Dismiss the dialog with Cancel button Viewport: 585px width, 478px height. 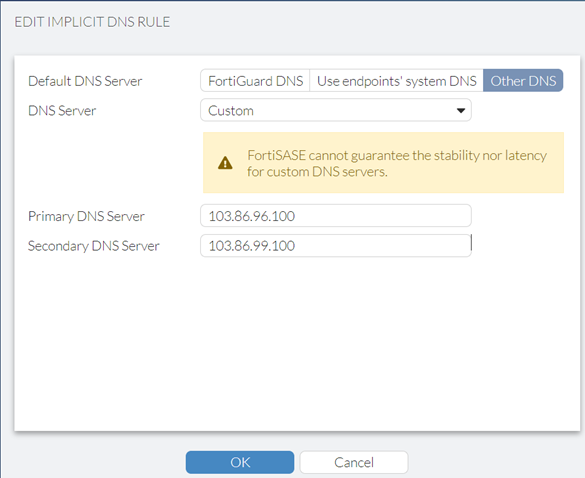pos(354,462)
